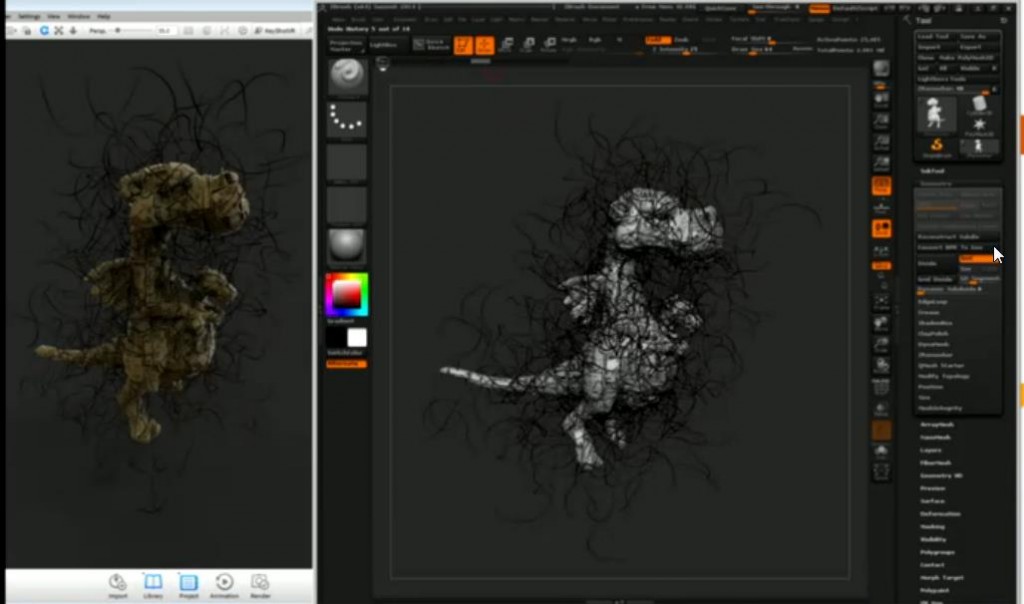Toggle Edit mode button in ZBrush
The width and height of the screenshot is (1024, 604).
click(x=464, y=45)
